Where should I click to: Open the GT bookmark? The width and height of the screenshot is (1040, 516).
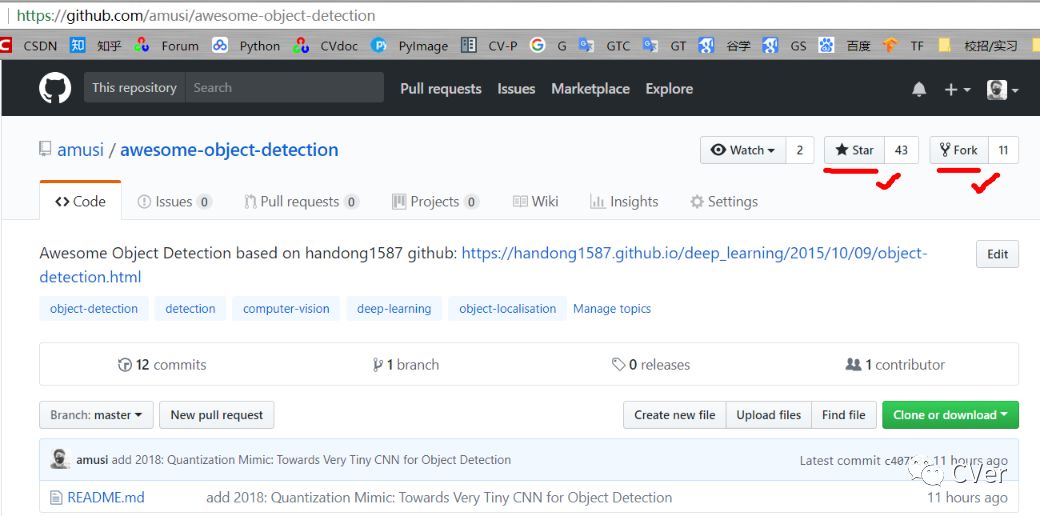[x=664, y=46]
